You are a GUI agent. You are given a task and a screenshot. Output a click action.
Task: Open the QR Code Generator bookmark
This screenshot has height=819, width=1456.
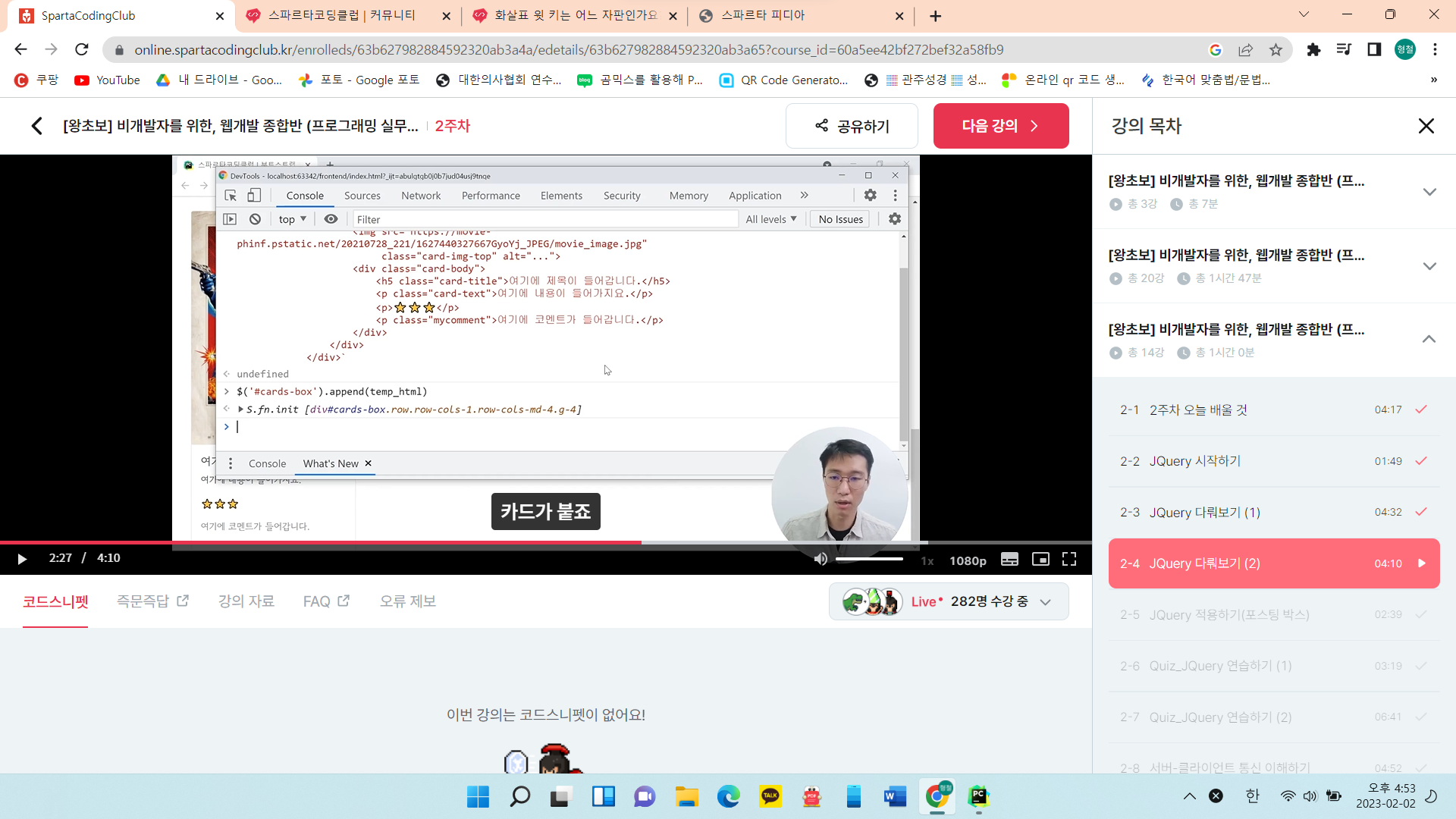coord(783,80)
